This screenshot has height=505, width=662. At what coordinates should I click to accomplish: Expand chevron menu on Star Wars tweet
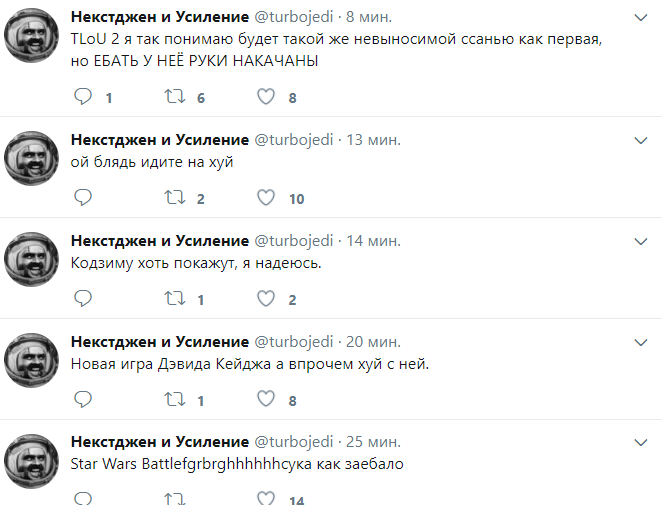pos(642,442)
